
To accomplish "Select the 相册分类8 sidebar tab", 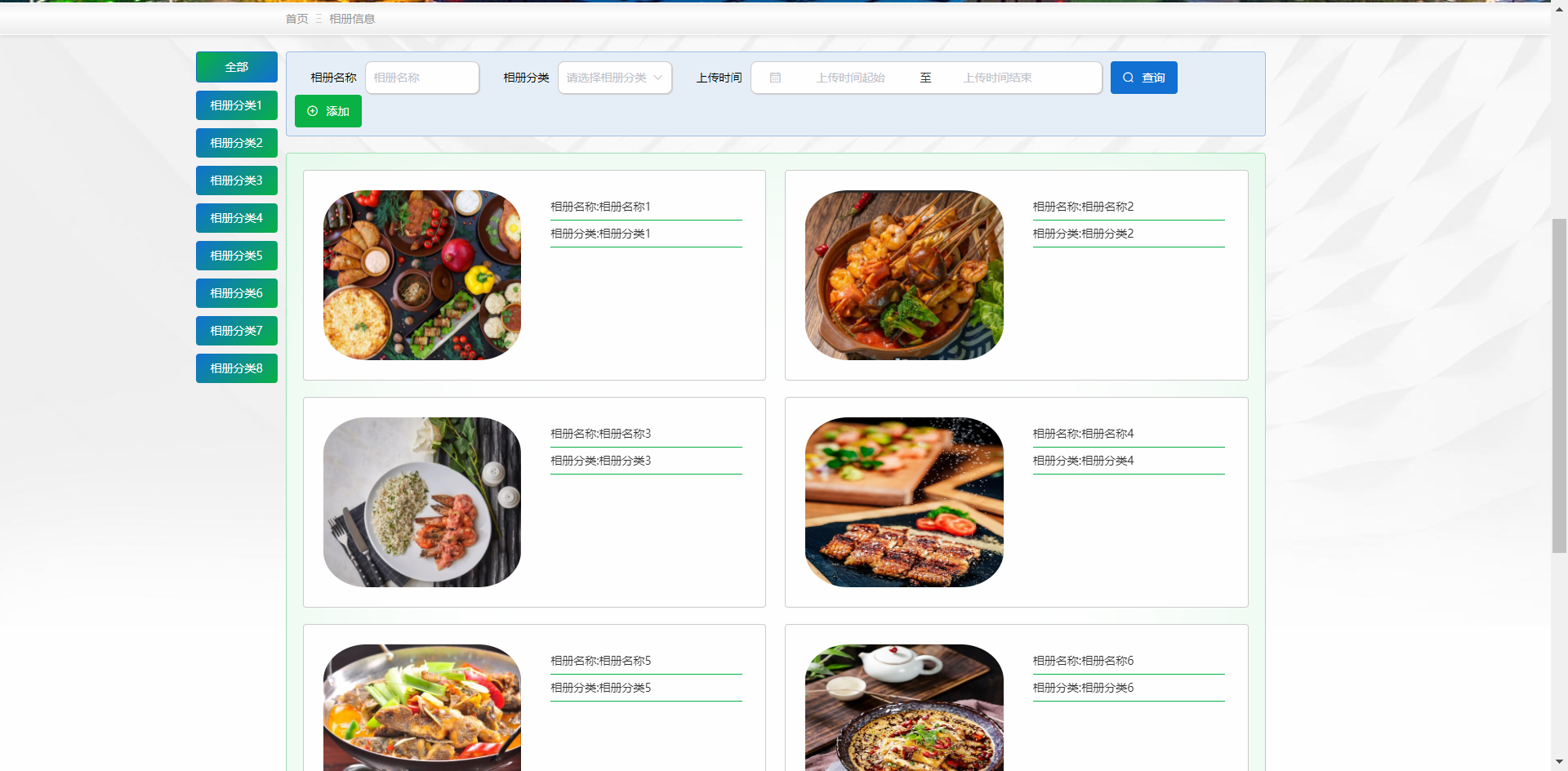I will click(x=237, y=368).
